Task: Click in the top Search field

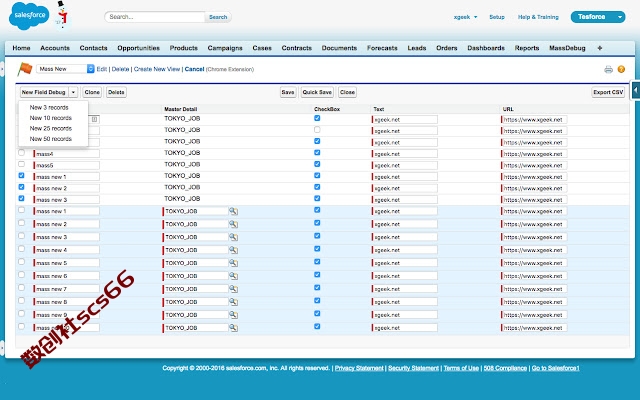Action: click(x=155, y=17)
